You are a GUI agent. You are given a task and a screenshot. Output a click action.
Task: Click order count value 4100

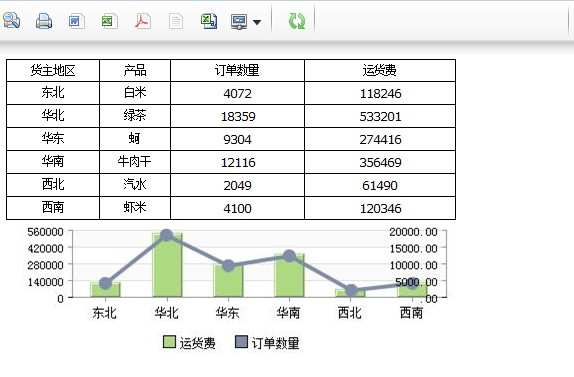[x=237, y=208]
